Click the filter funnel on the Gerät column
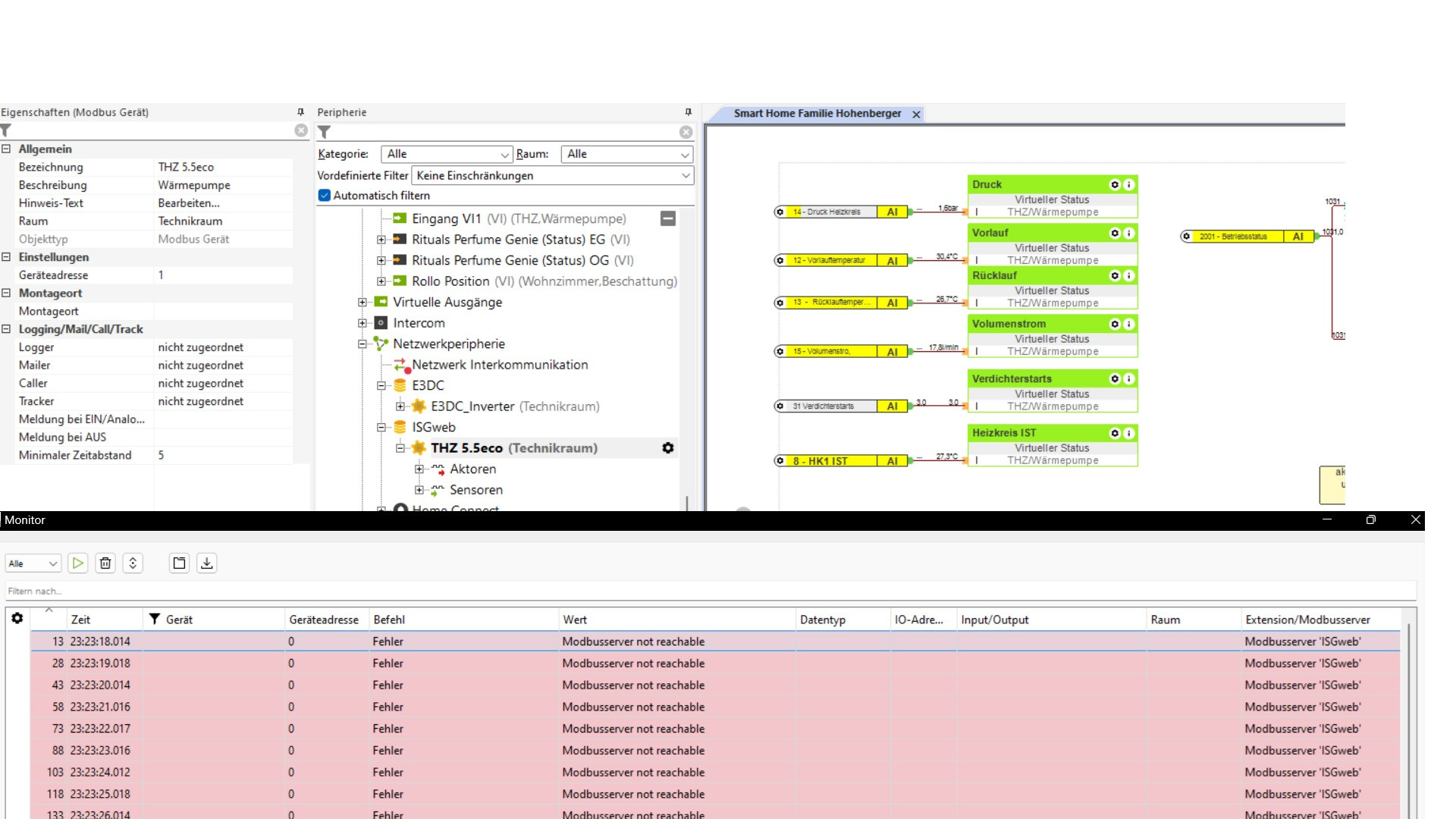 pos(155,620)
